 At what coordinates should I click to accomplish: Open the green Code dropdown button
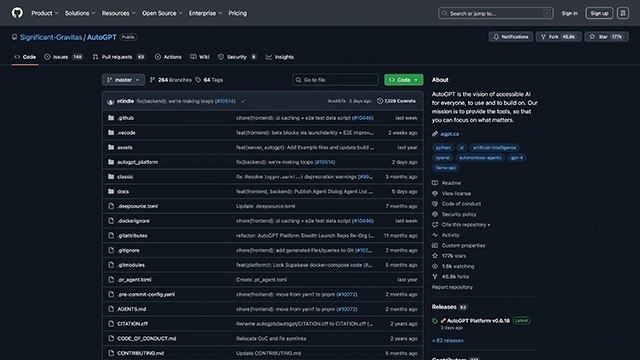coord(404,80)
